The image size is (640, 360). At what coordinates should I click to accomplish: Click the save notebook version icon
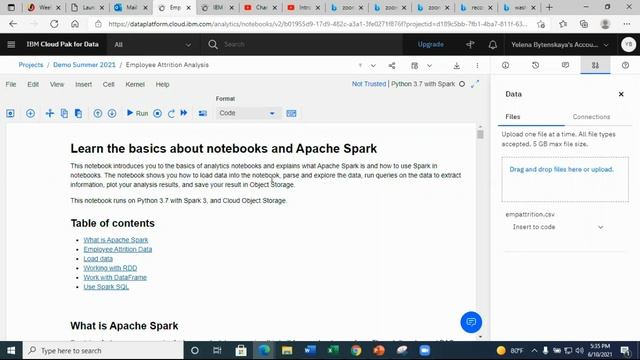click(x=10, y=113)
